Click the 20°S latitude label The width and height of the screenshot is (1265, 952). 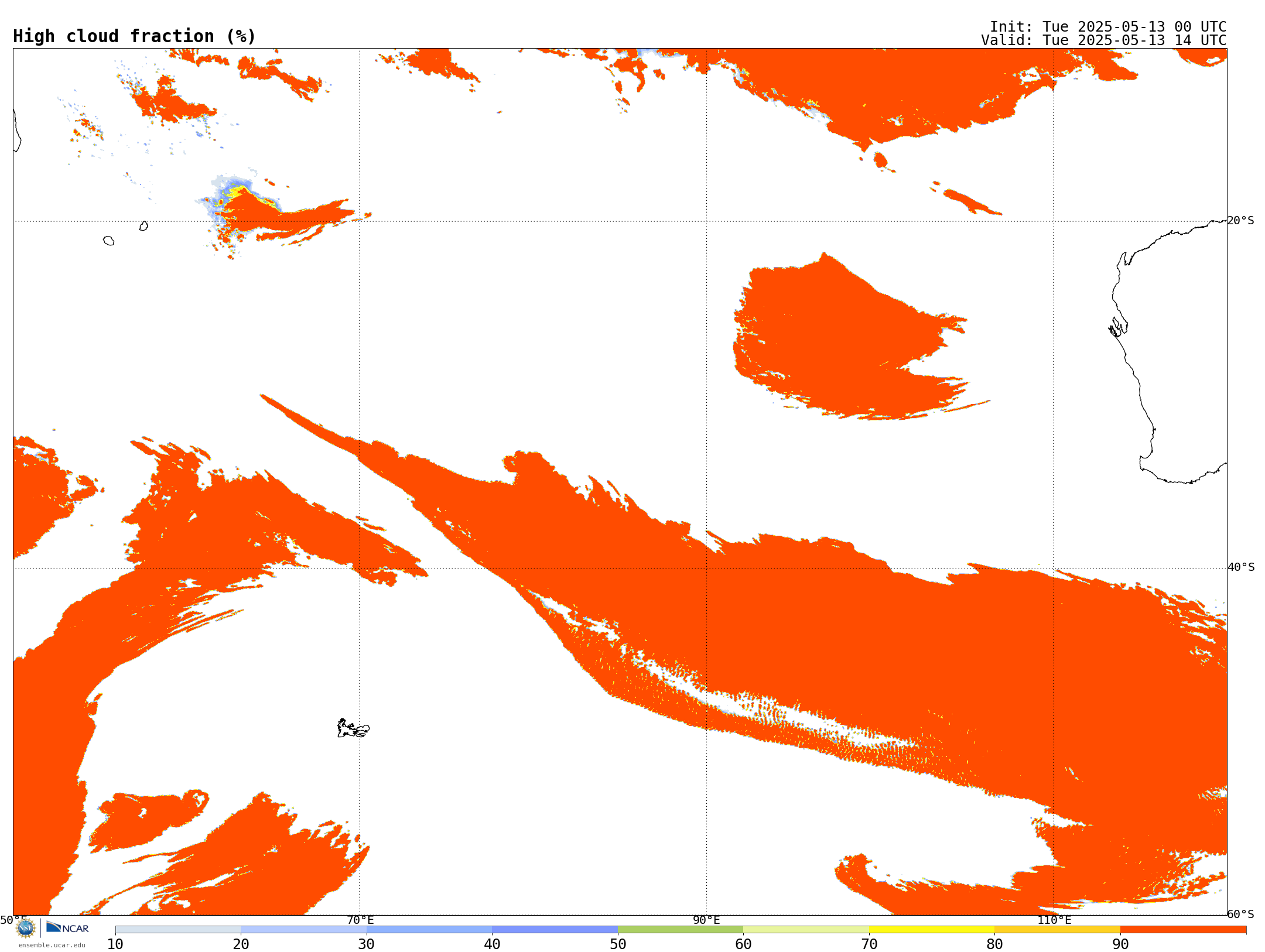click(x=1240, y=221)
